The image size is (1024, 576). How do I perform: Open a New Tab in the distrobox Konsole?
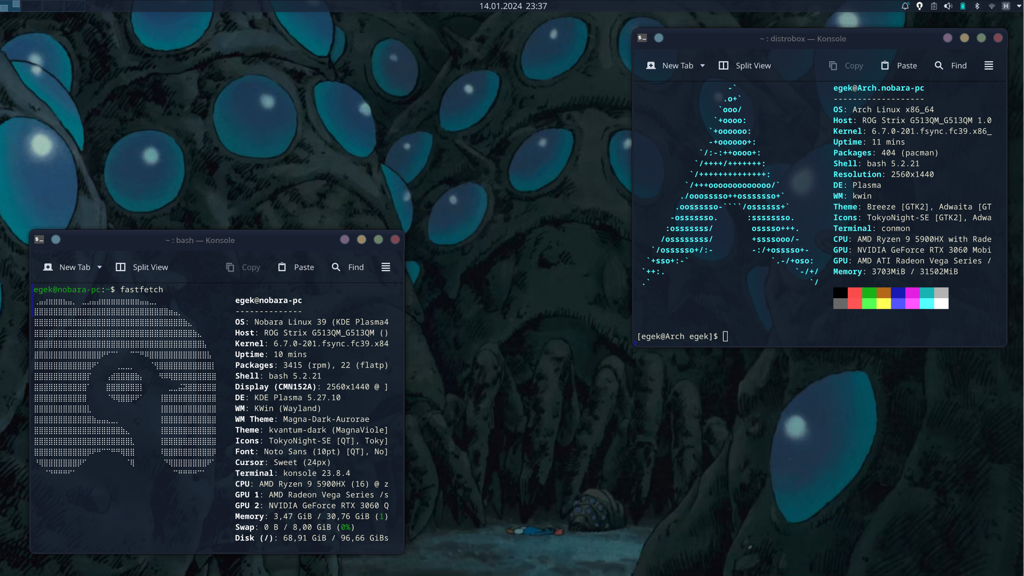[x=670, y=65]
